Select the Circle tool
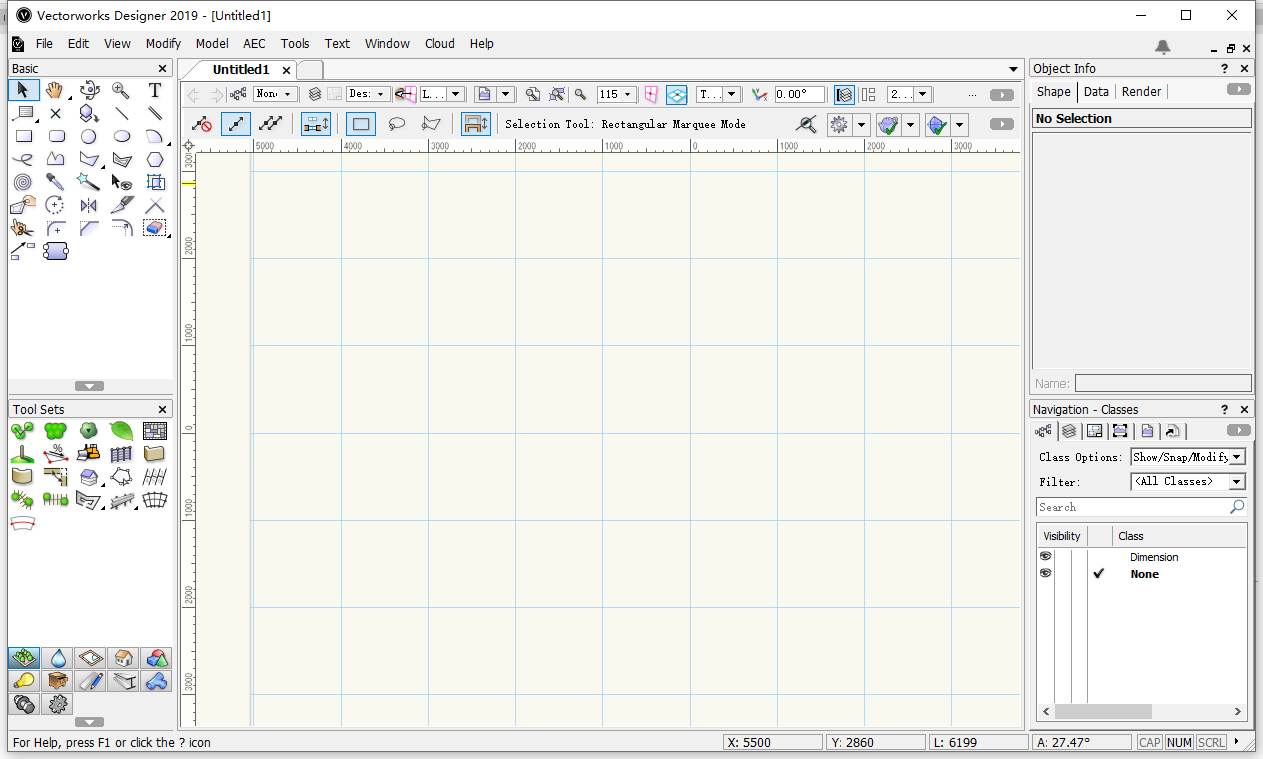This screenshot has height=759, width=1263. tap(89, 136)
